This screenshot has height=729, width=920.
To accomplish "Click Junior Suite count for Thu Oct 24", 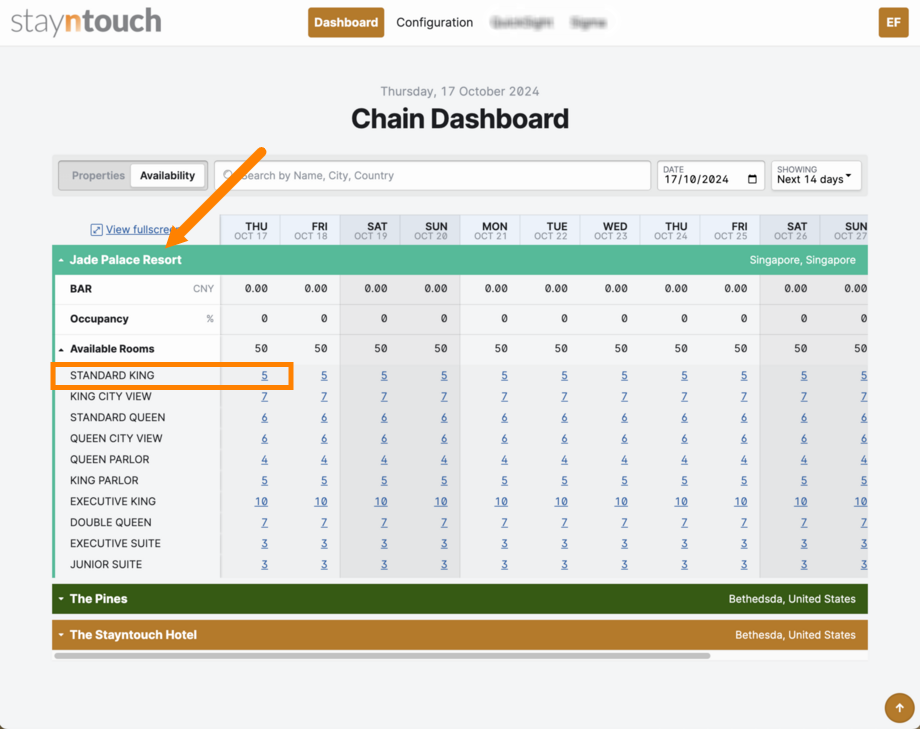I will click(x=684, y=565).
